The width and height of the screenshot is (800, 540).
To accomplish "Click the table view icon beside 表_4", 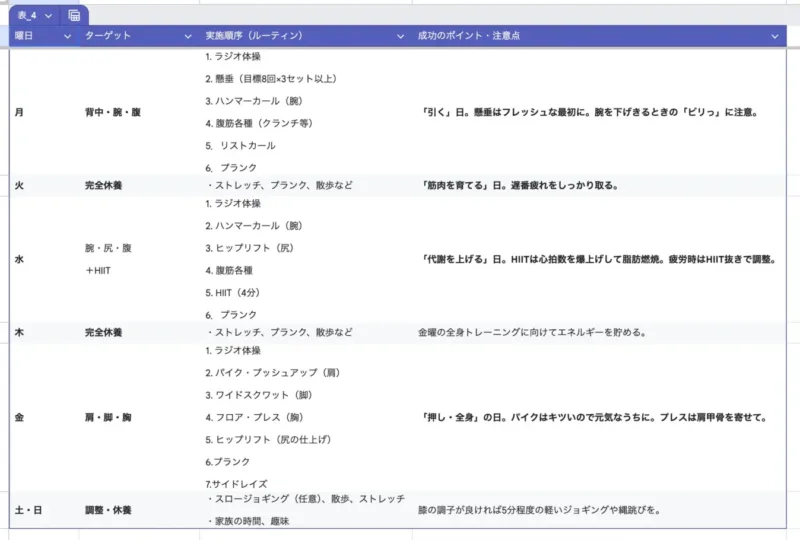I will (74, 16).
